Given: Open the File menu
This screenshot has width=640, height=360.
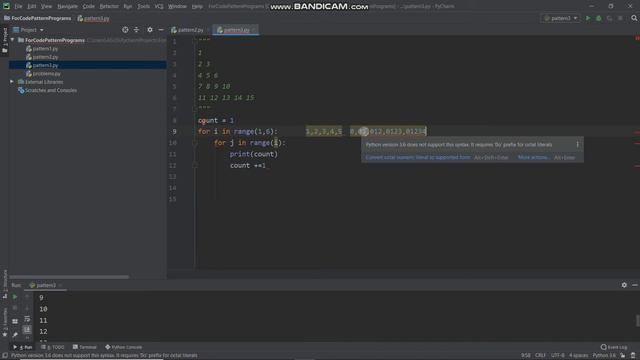Looking at the screenshot, I should (18, 7).
